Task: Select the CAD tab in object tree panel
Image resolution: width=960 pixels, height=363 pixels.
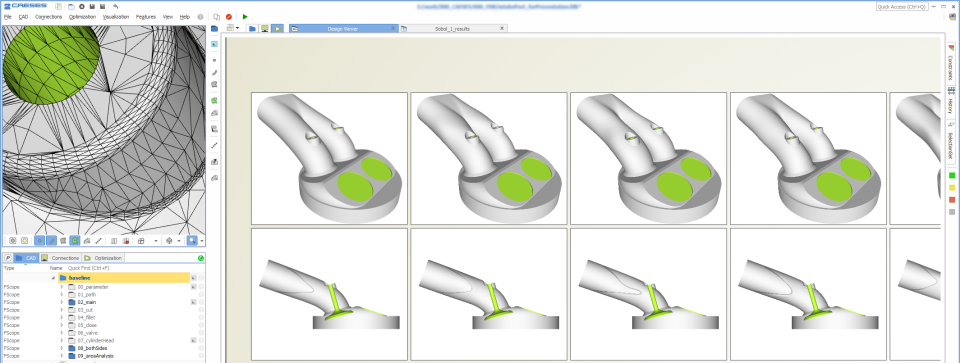Action: pyautogui.click(x=26, y=258)
